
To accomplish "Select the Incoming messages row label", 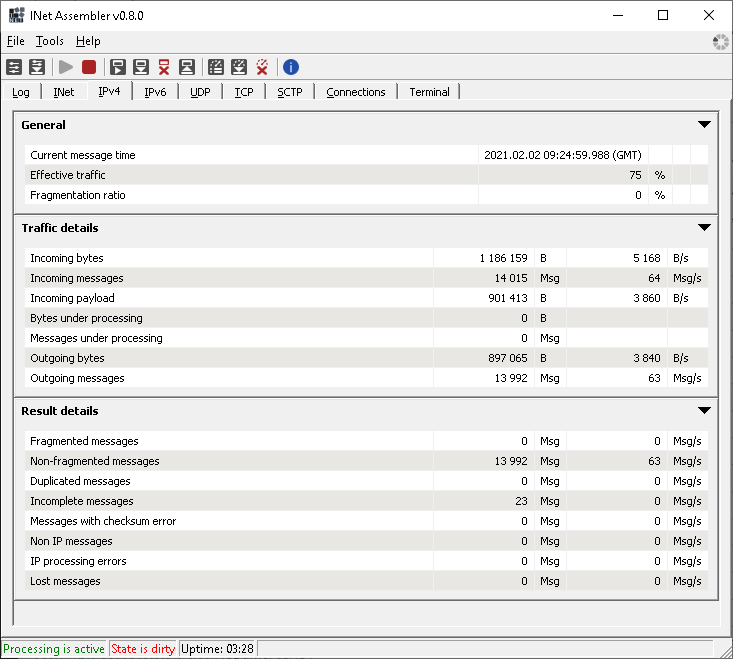I will pyautogui.click(x=77, y=278).
